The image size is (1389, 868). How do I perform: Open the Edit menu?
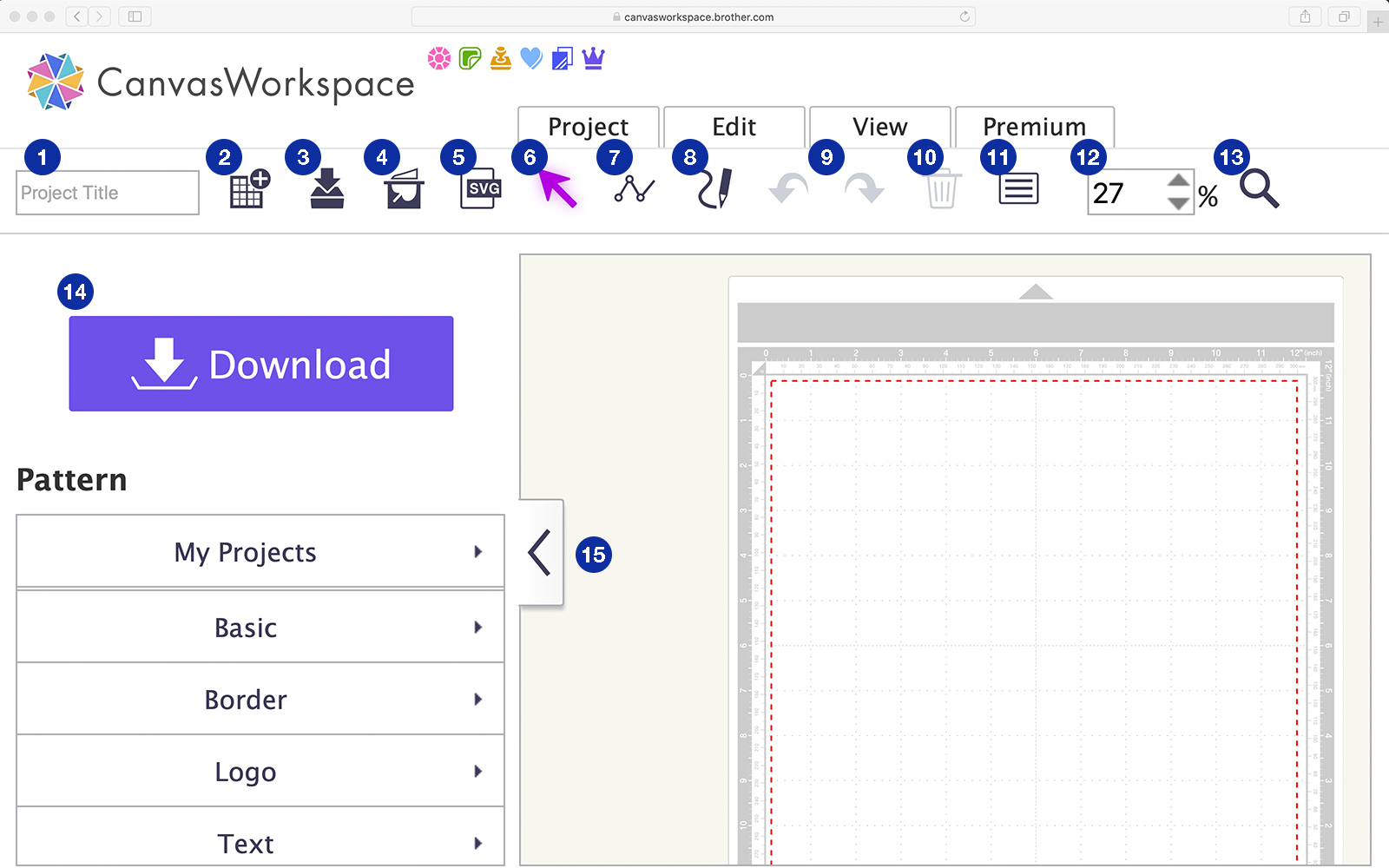734,127
